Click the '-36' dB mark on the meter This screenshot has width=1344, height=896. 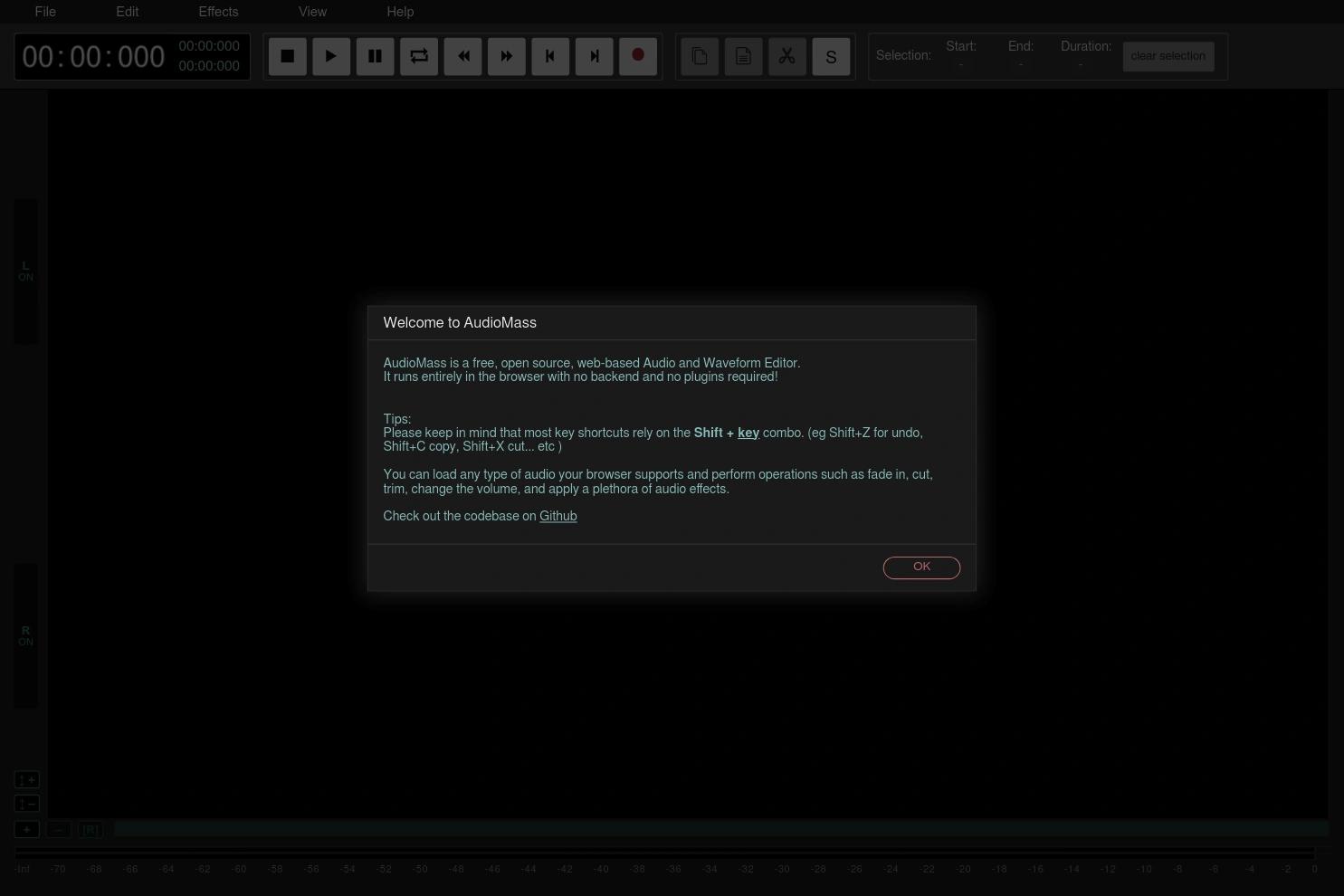pos(673,869)
